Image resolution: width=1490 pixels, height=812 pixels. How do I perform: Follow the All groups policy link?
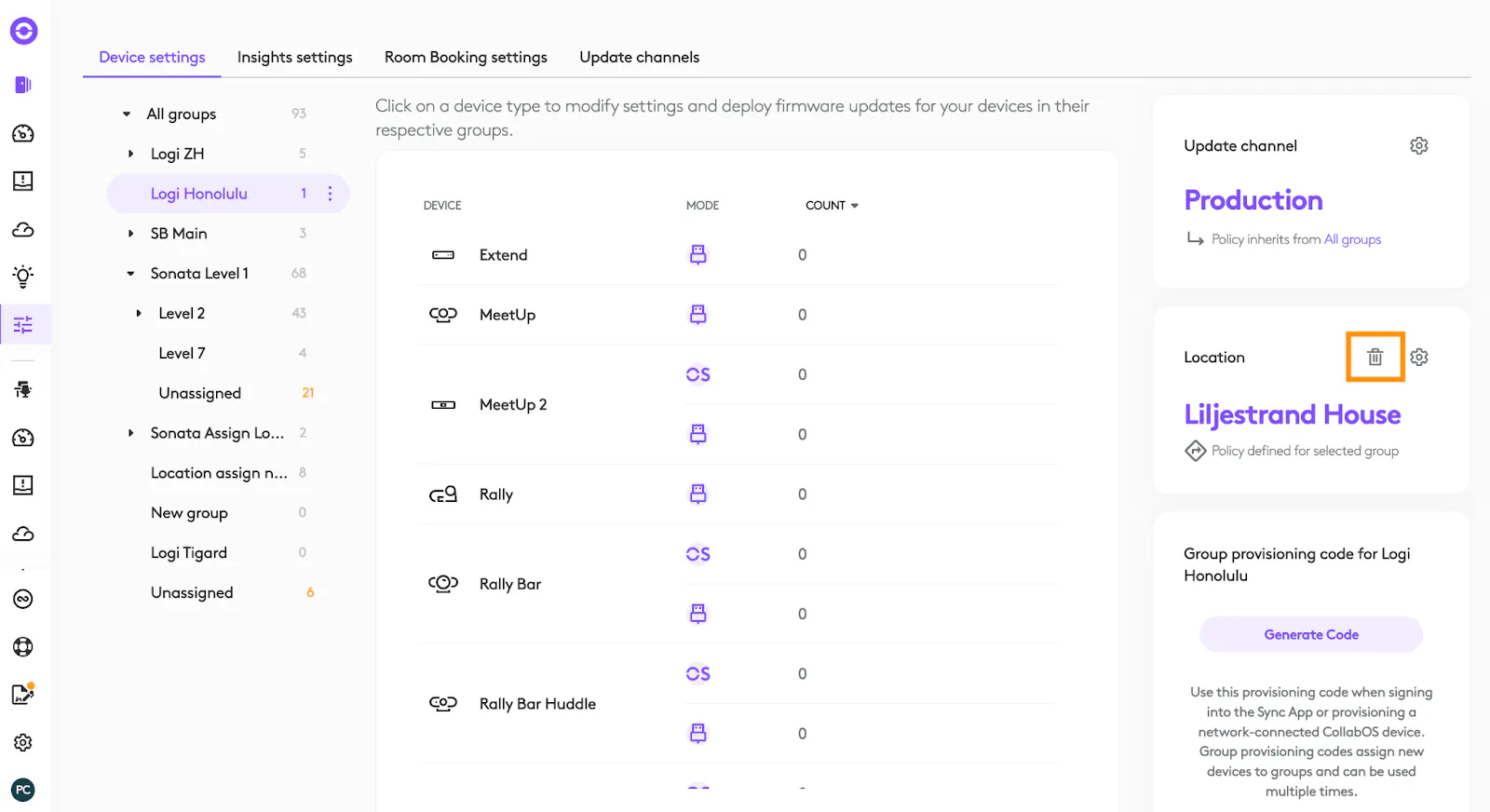click(x=1352, y=240)
